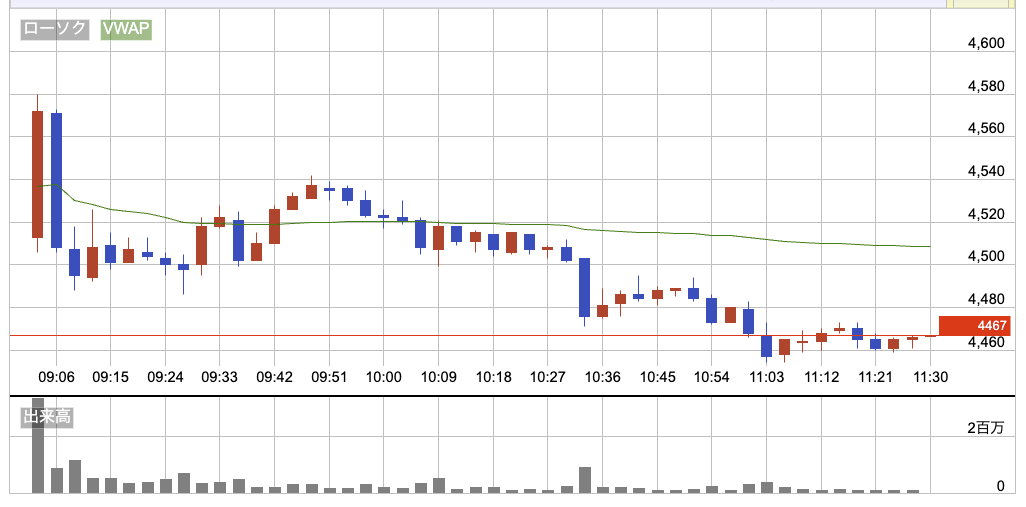The height and width of the screenshot is (507, 1026).
Task: Click the 10:00 time axis label
Action: pyautogui.click(x=384, y=377)
